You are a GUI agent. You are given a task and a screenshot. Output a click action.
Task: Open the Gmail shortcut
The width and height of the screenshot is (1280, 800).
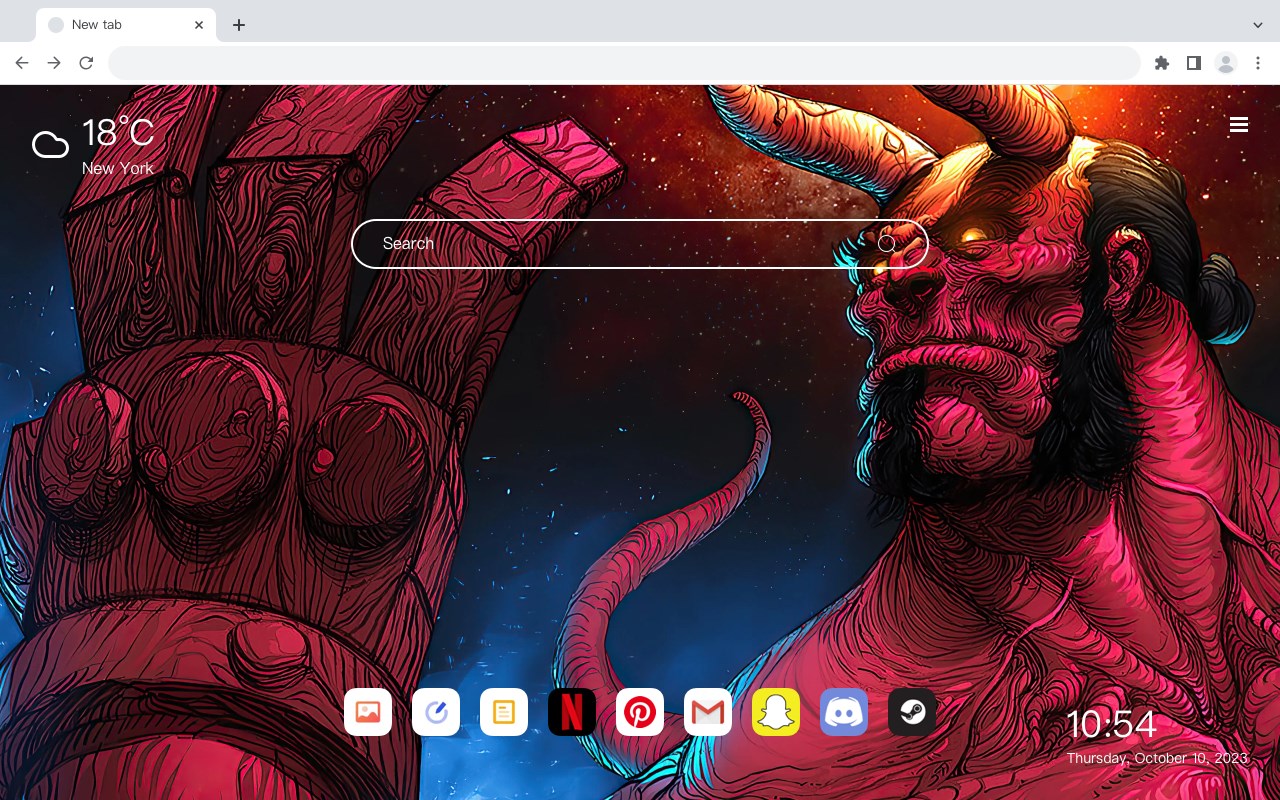[708, 712]
